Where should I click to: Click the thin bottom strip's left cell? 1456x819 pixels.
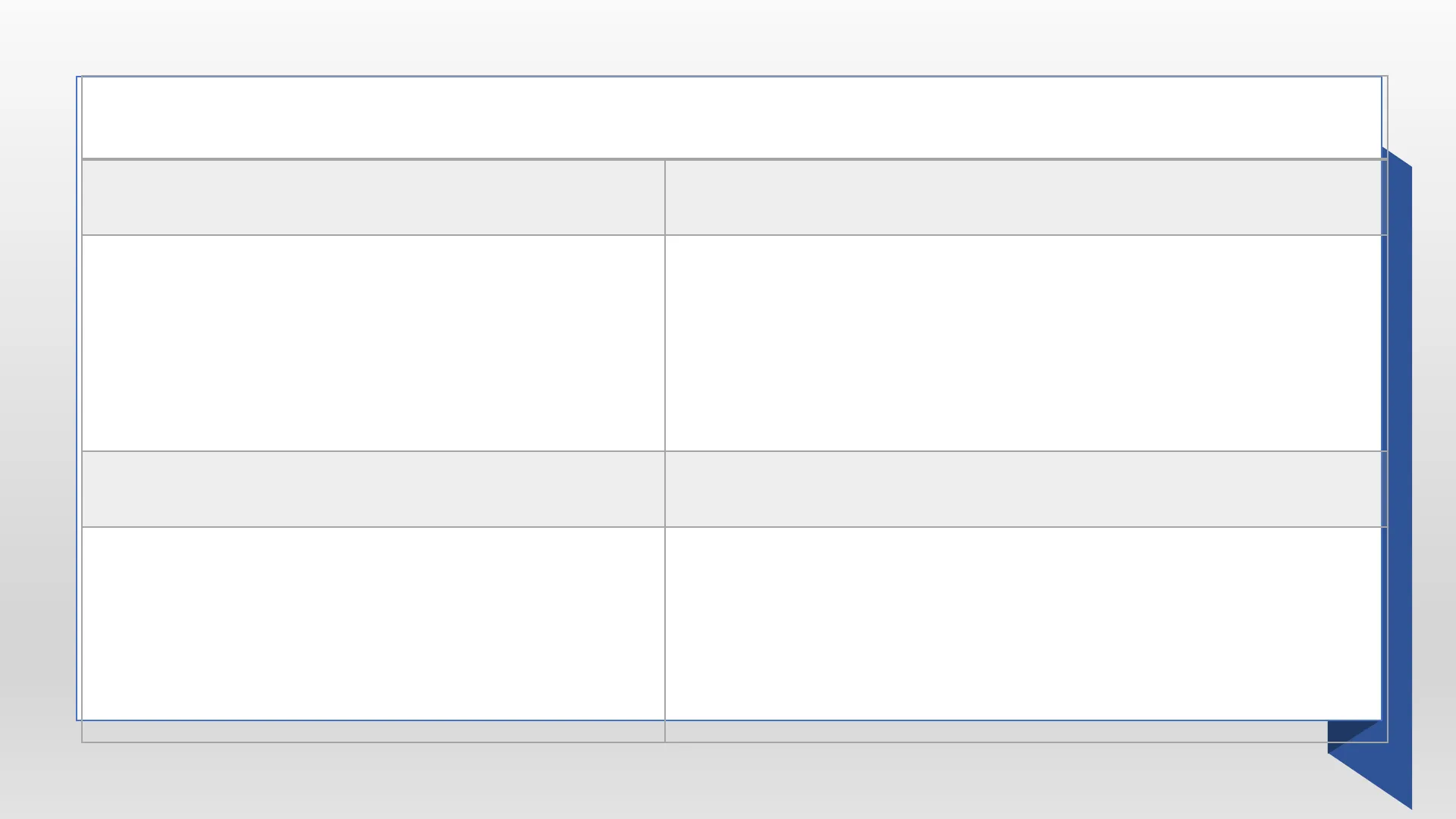coord(373,732)
